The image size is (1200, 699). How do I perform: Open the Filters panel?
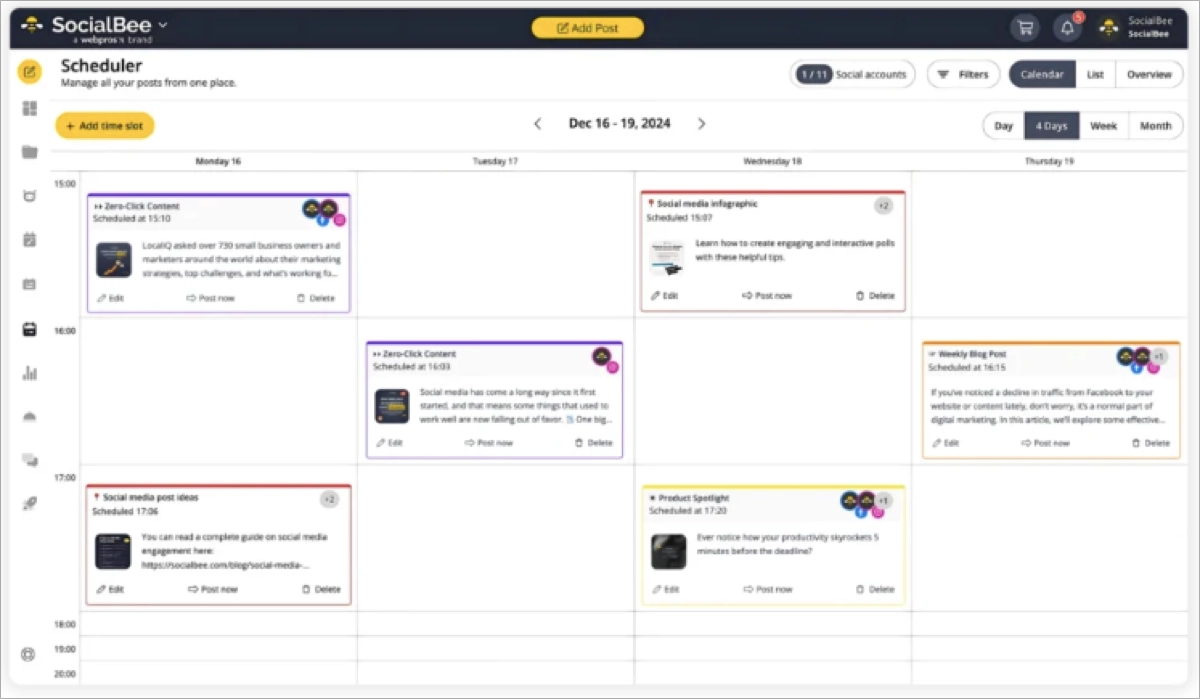tap(962, 74)
